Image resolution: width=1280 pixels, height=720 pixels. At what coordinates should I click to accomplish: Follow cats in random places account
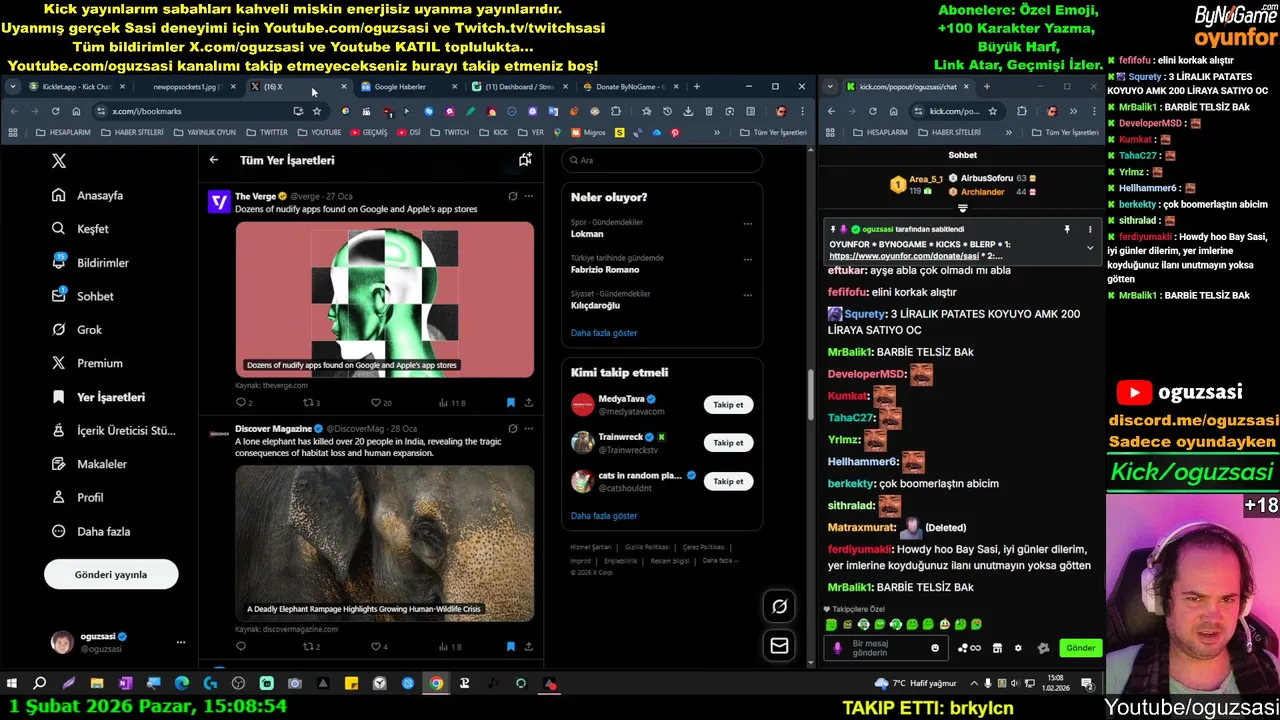(x=728, y=481)
